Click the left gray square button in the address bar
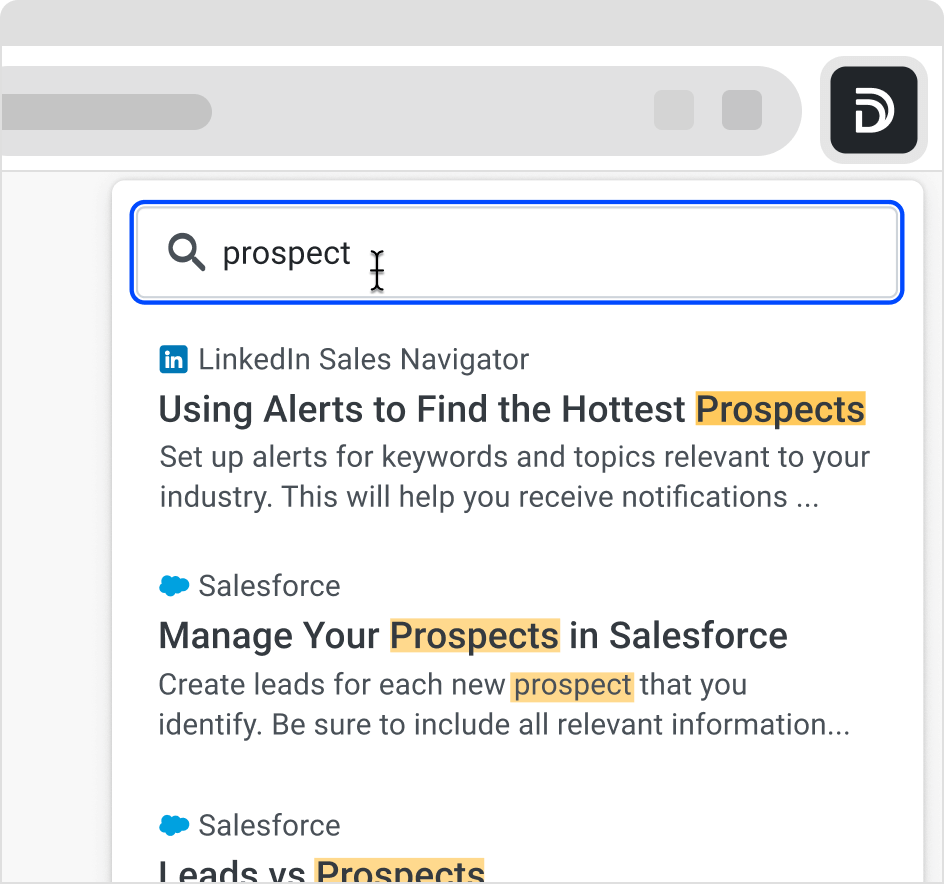 pos(673,110)
